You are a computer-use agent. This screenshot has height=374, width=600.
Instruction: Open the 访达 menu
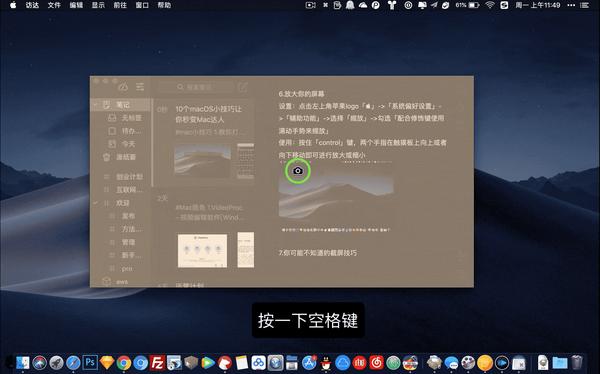coord(32,5)
